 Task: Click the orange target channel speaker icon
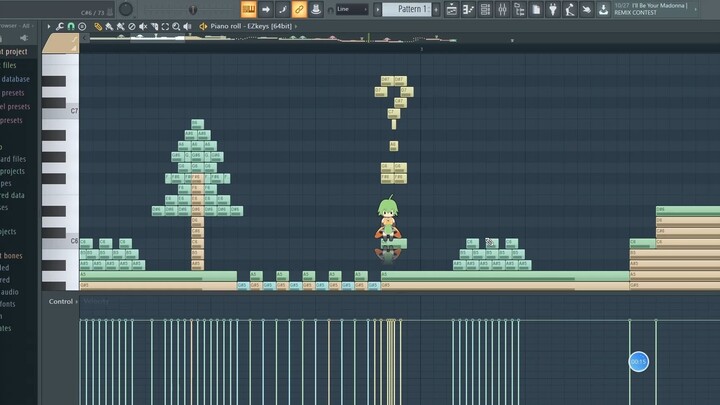pyautogui.click(x=203, y=27)
